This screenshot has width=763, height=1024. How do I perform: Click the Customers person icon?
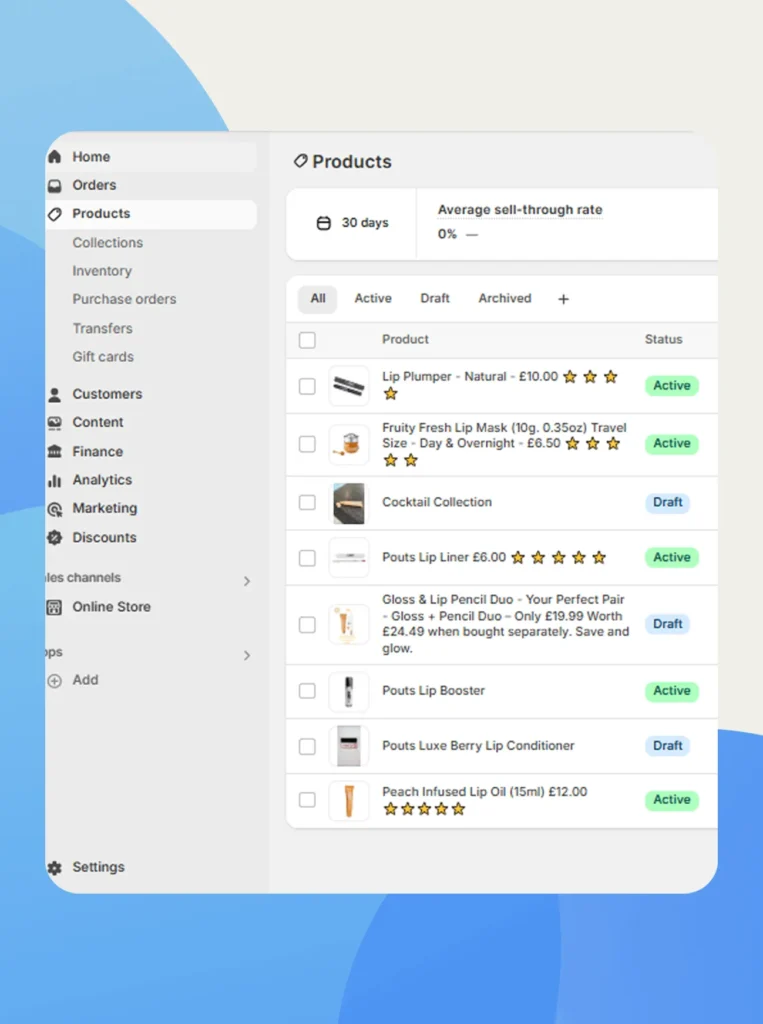click(54, 395)
